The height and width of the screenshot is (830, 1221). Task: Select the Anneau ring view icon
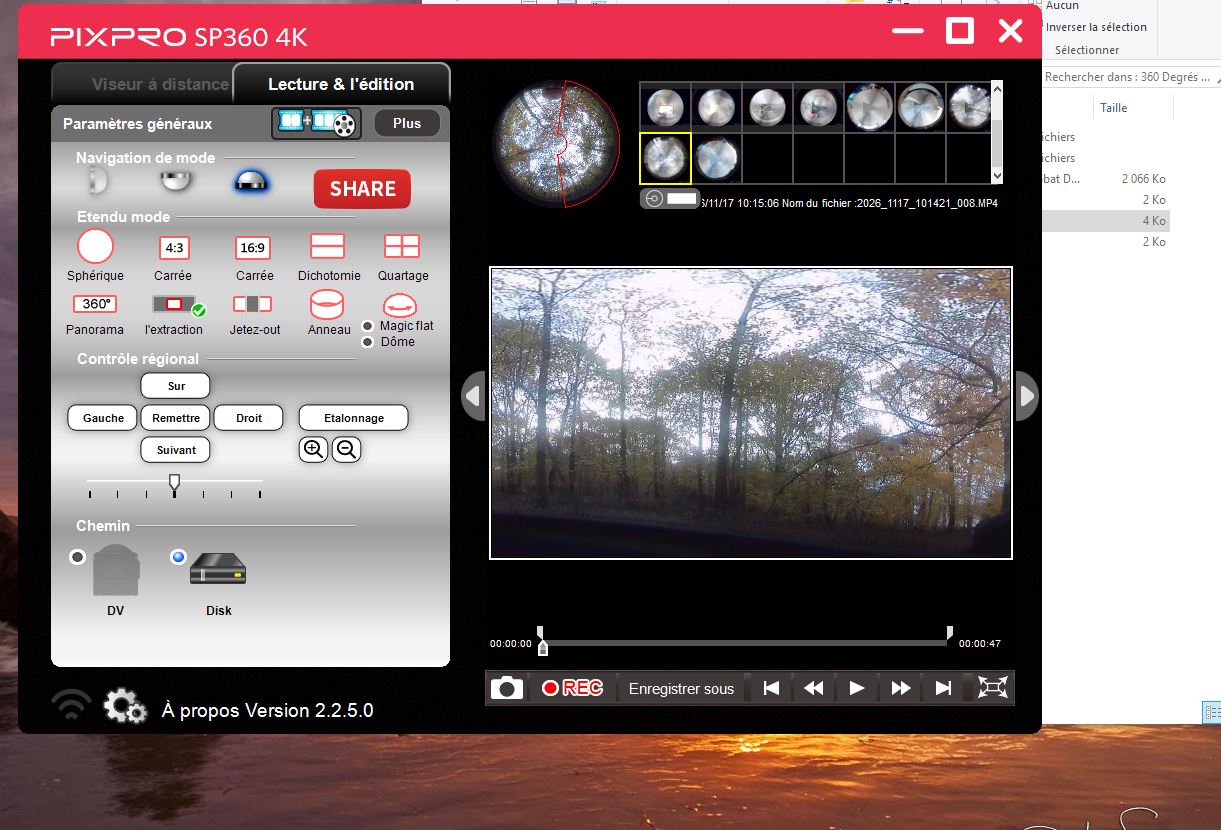(327, 304)
